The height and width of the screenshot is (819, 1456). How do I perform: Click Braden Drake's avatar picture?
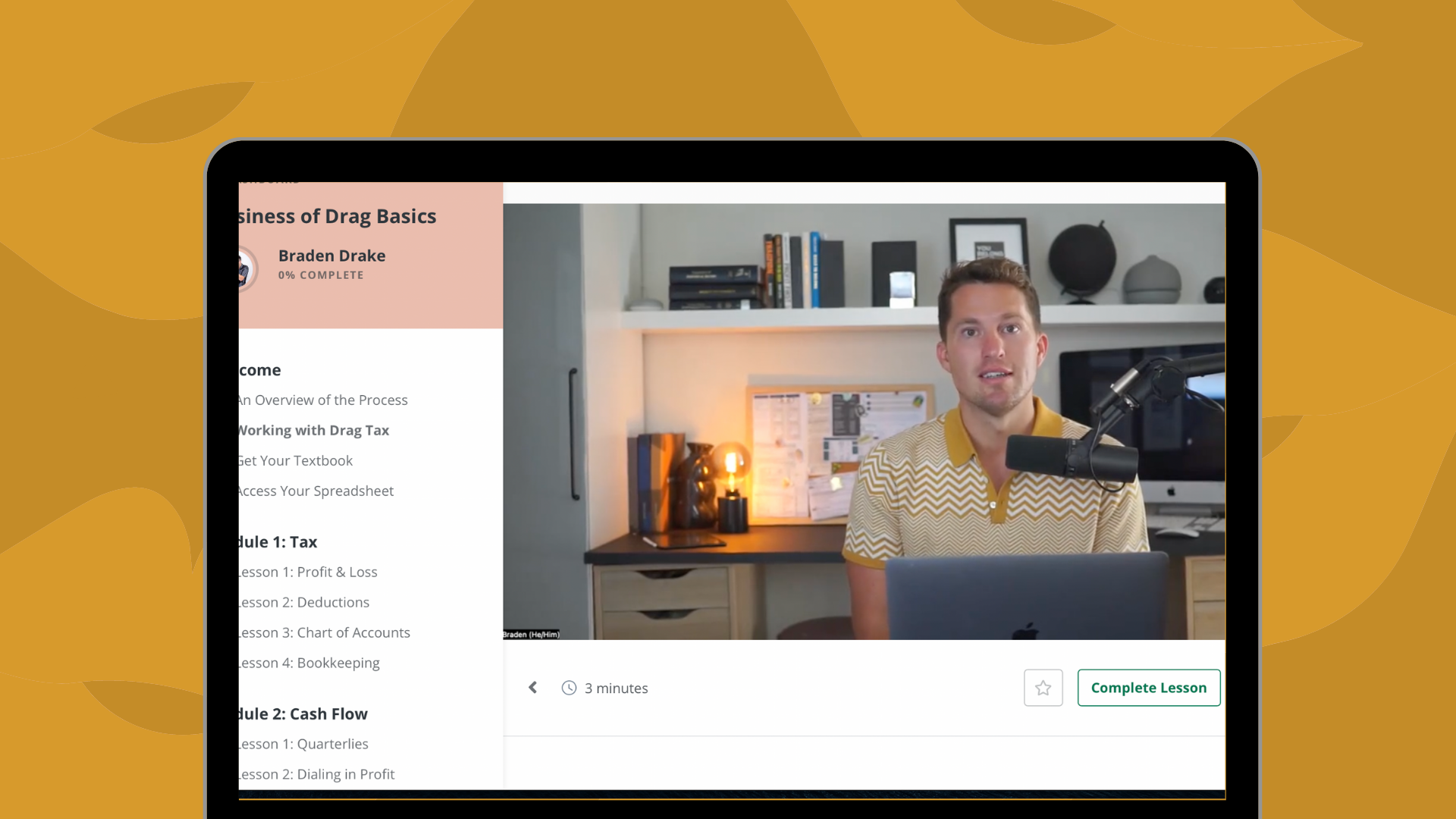[246, 268]
